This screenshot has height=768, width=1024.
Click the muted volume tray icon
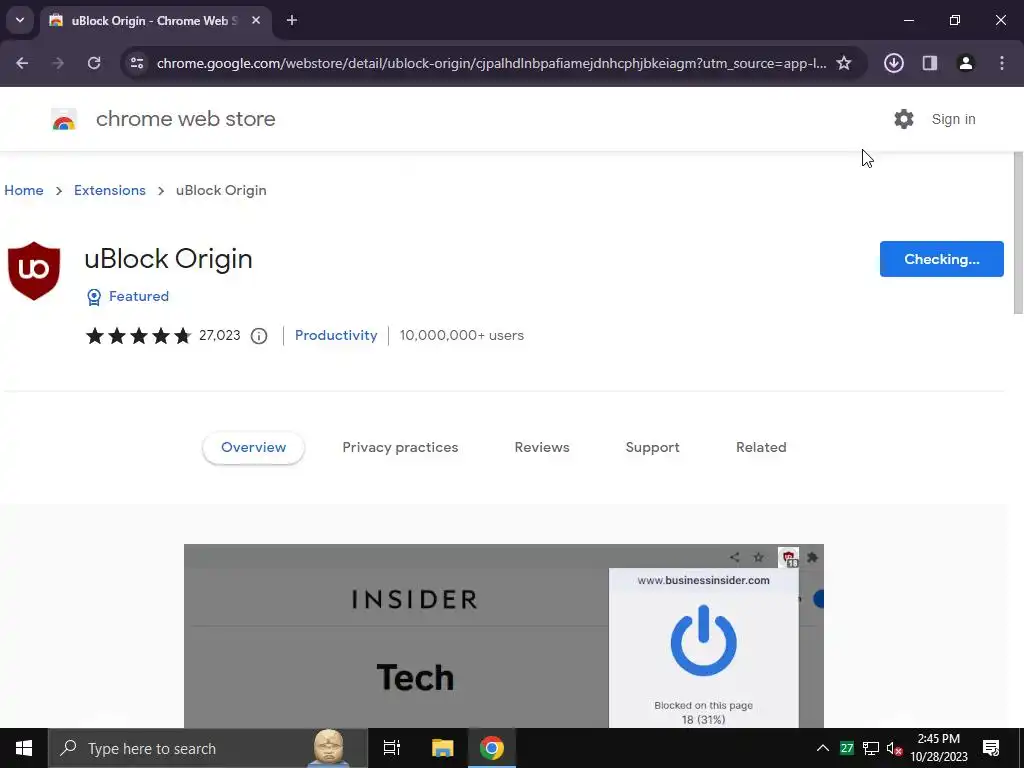pos(895,748)
